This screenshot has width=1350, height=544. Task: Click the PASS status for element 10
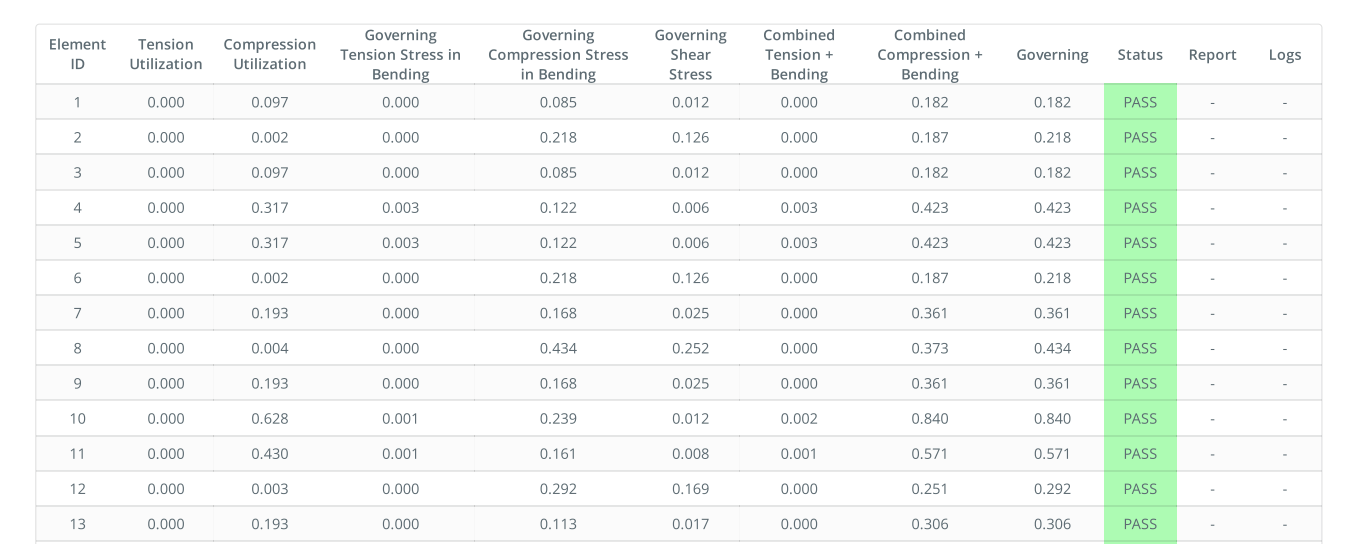pos(1140,419)
